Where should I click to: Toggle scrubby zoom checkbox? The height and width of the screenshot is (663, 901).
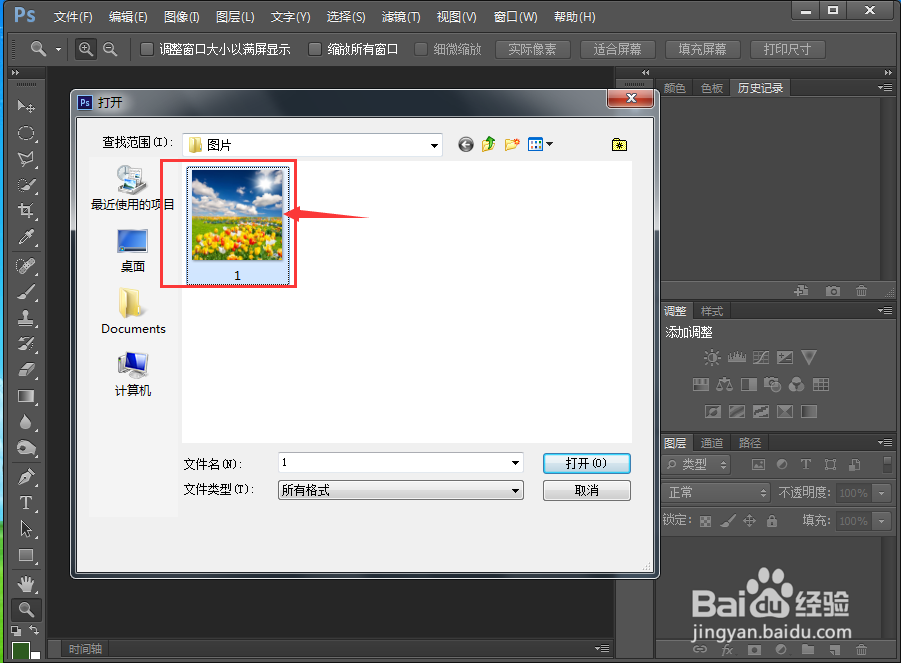[x=421, y=49]
